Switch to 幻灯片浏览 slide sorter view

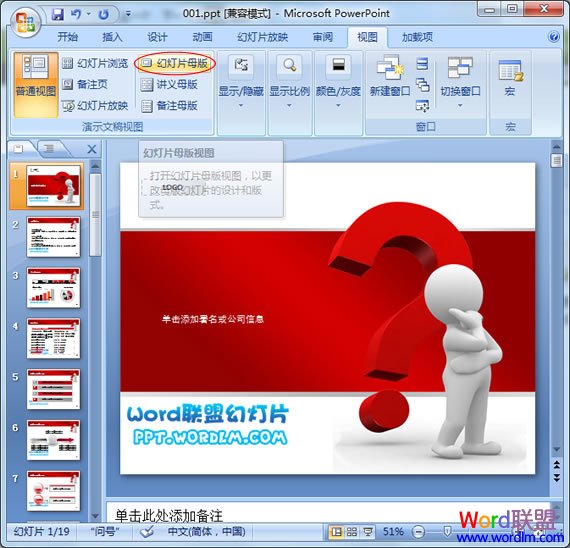[95, 64]
